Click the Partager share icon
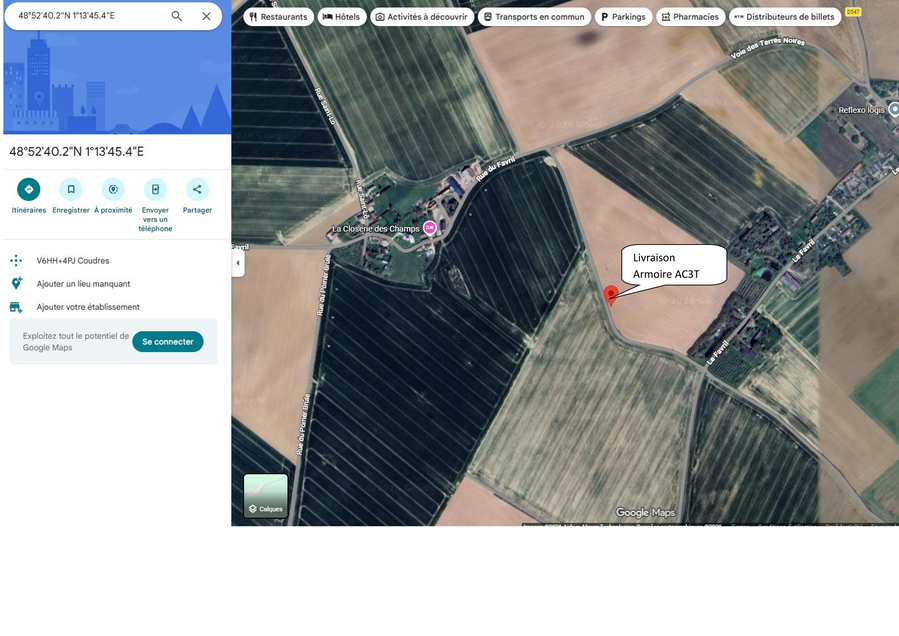 tap(197, 189)
